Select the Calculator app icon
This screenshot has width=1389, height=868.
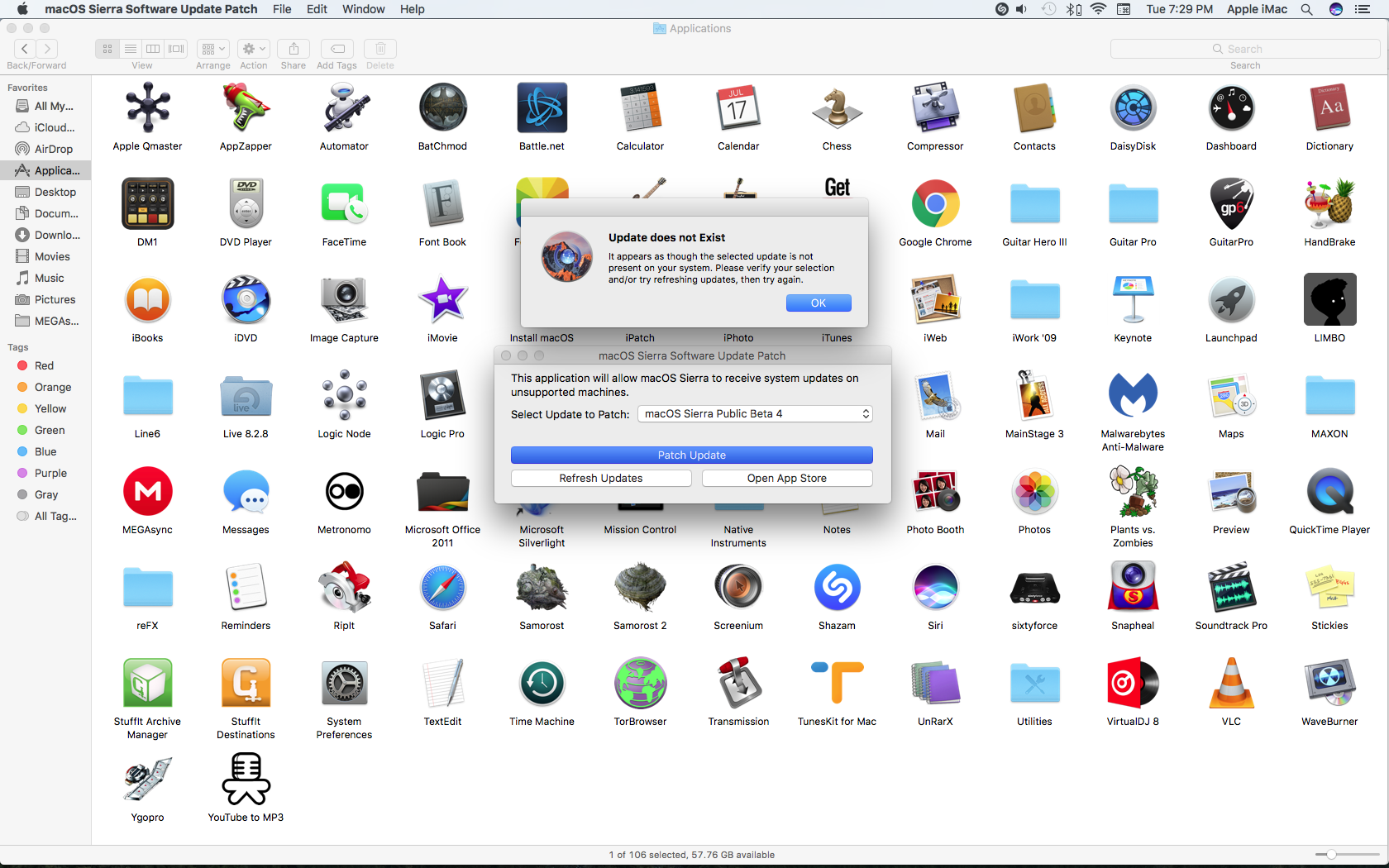coord(640,107)
